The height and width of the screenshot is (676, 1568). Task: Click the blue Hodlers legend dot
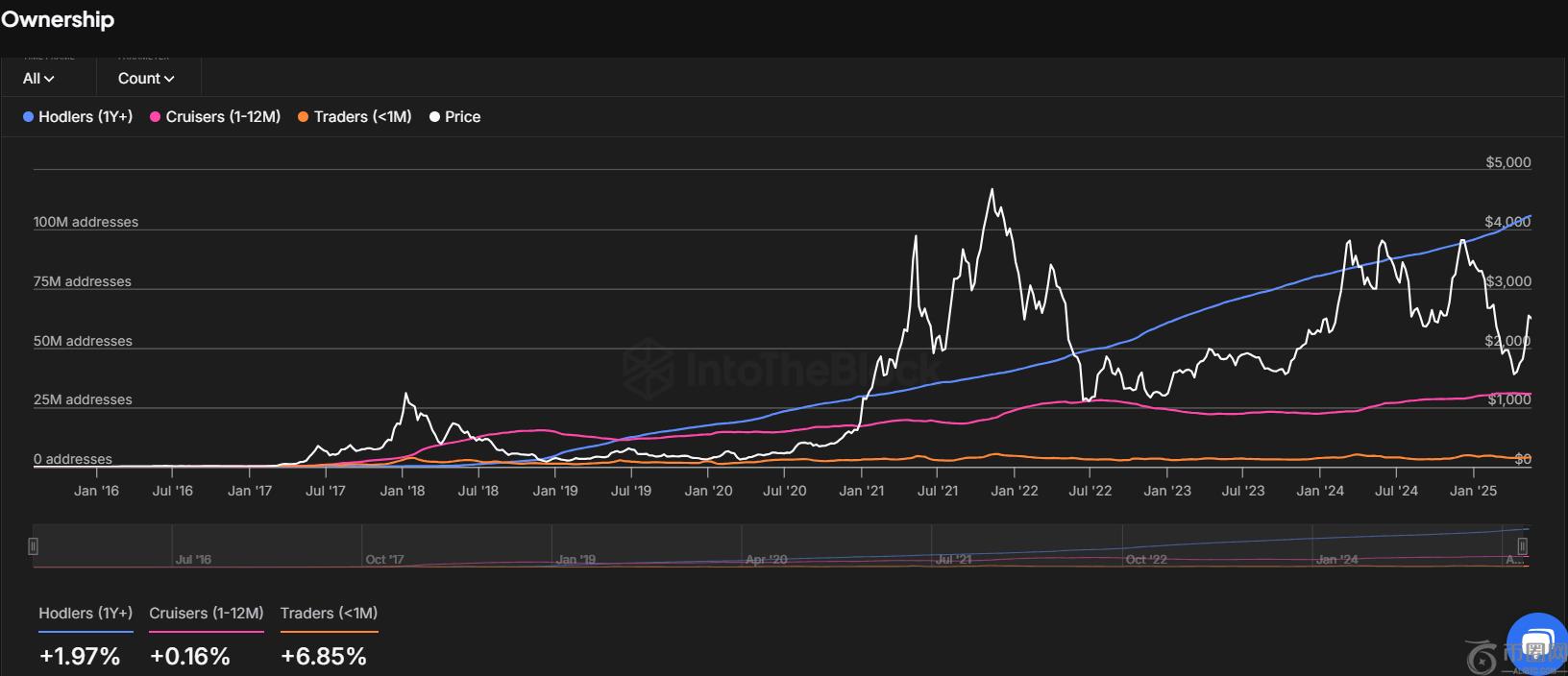coord(29,117)
